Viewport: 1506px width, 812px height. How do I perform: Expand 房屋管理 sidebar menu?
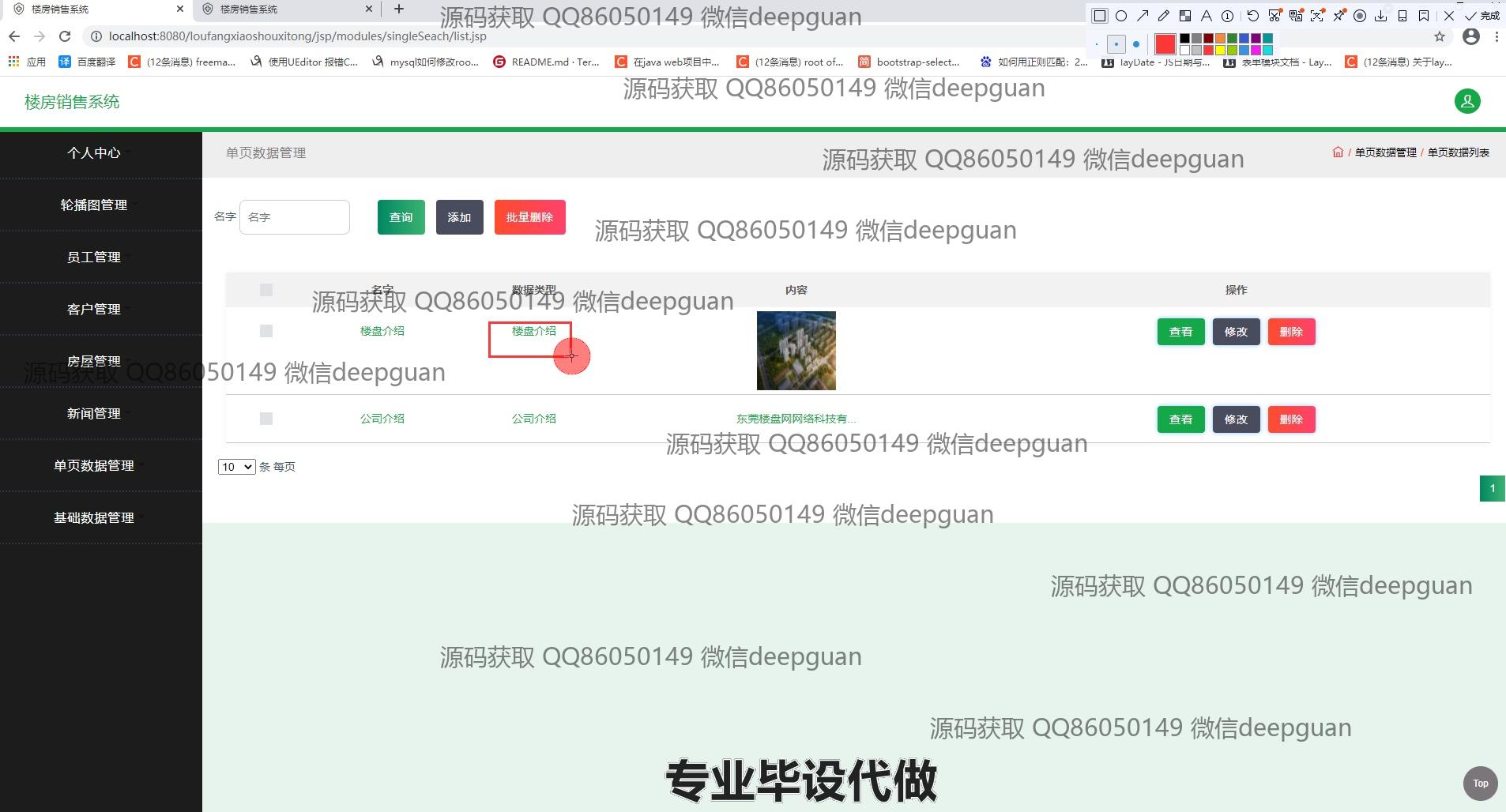coord(94,361)
